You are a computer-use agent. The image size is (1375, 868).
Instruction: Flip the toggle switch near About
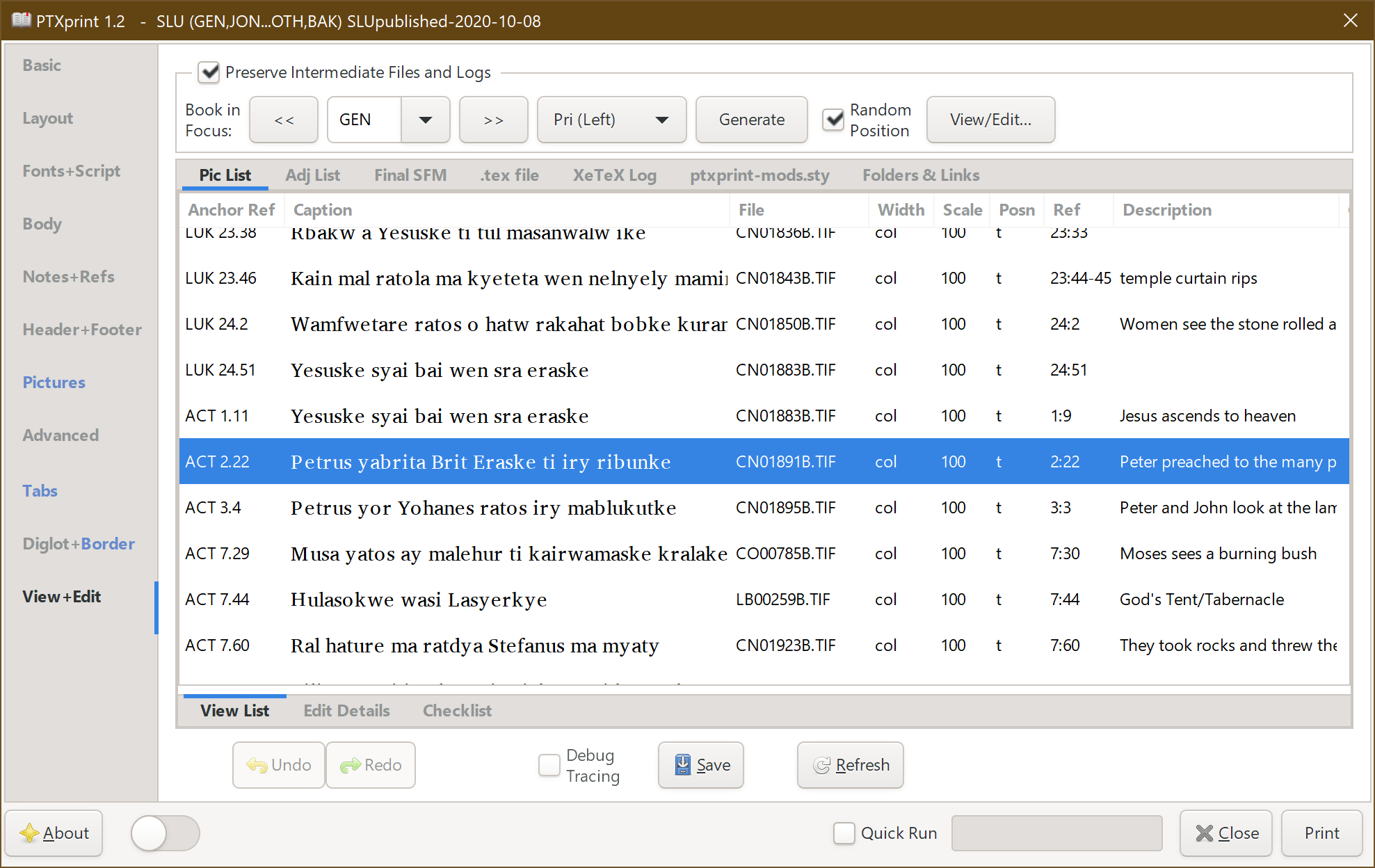click(164, 833)
